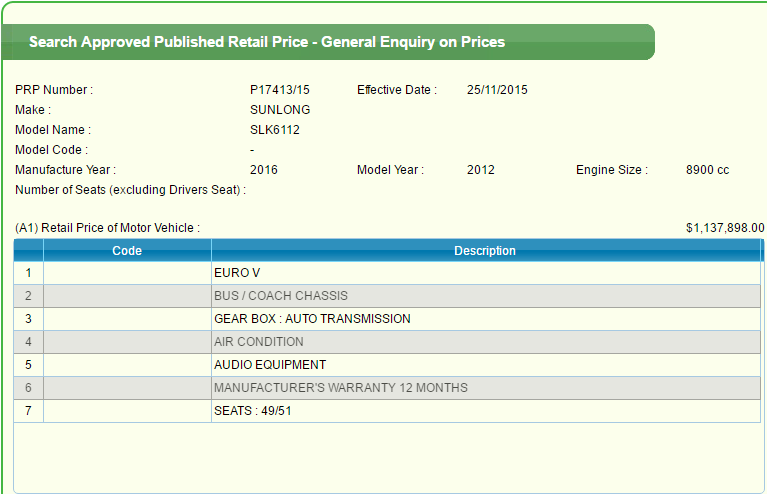Click row number 1 cell

(29, 273)
